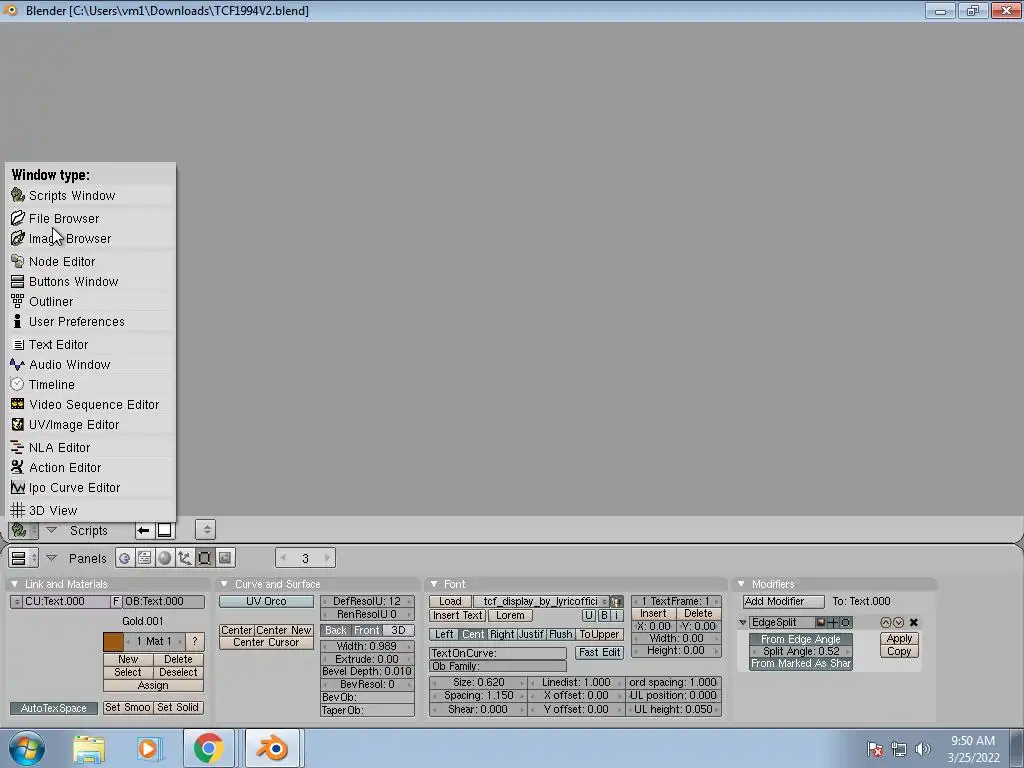The height and width of the screenshot is (768, 1024).
Task: Collapse the Curve and Surface panel
Action: coord(224,584)
